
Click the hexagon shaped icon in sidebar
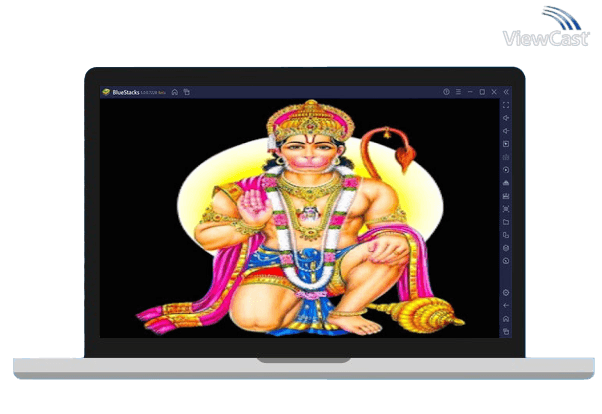506,248
